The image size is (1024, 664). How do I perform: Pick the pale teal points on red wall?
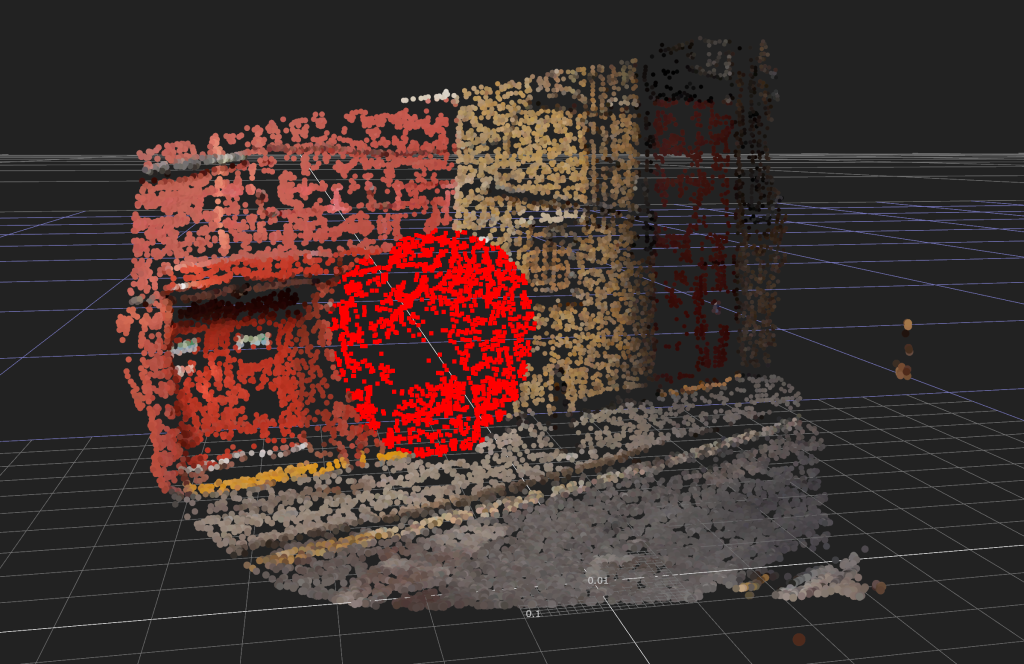(x=252, y=341)
